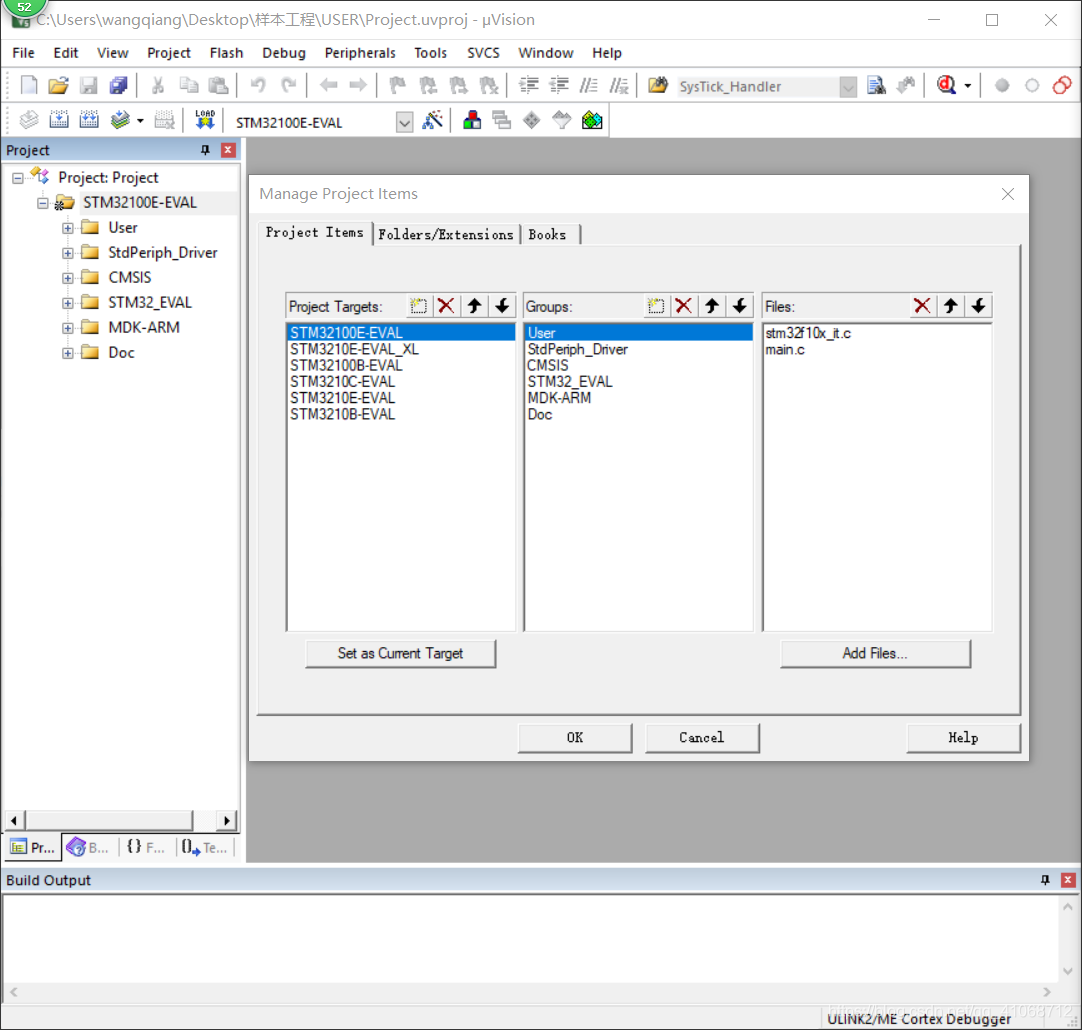
Task: Click Enable/Disable Breakpoint circle icon
Action: pos(1031,85)
